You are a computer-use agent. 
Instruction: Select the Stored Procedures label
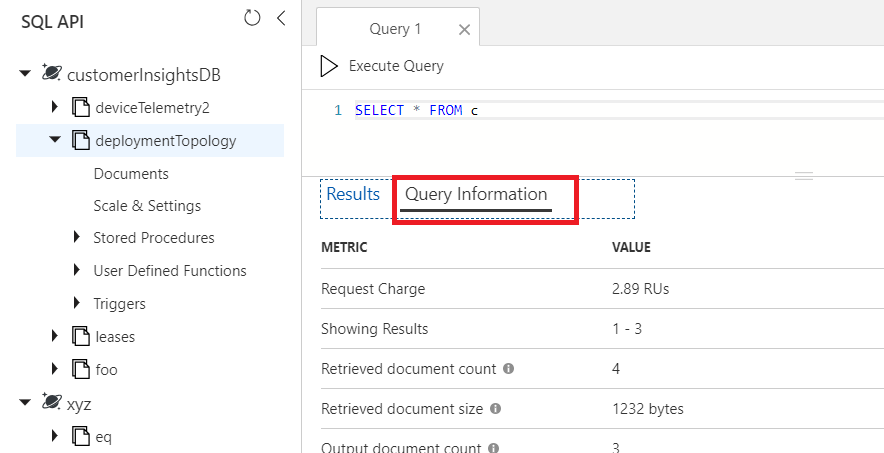point(154,238)
